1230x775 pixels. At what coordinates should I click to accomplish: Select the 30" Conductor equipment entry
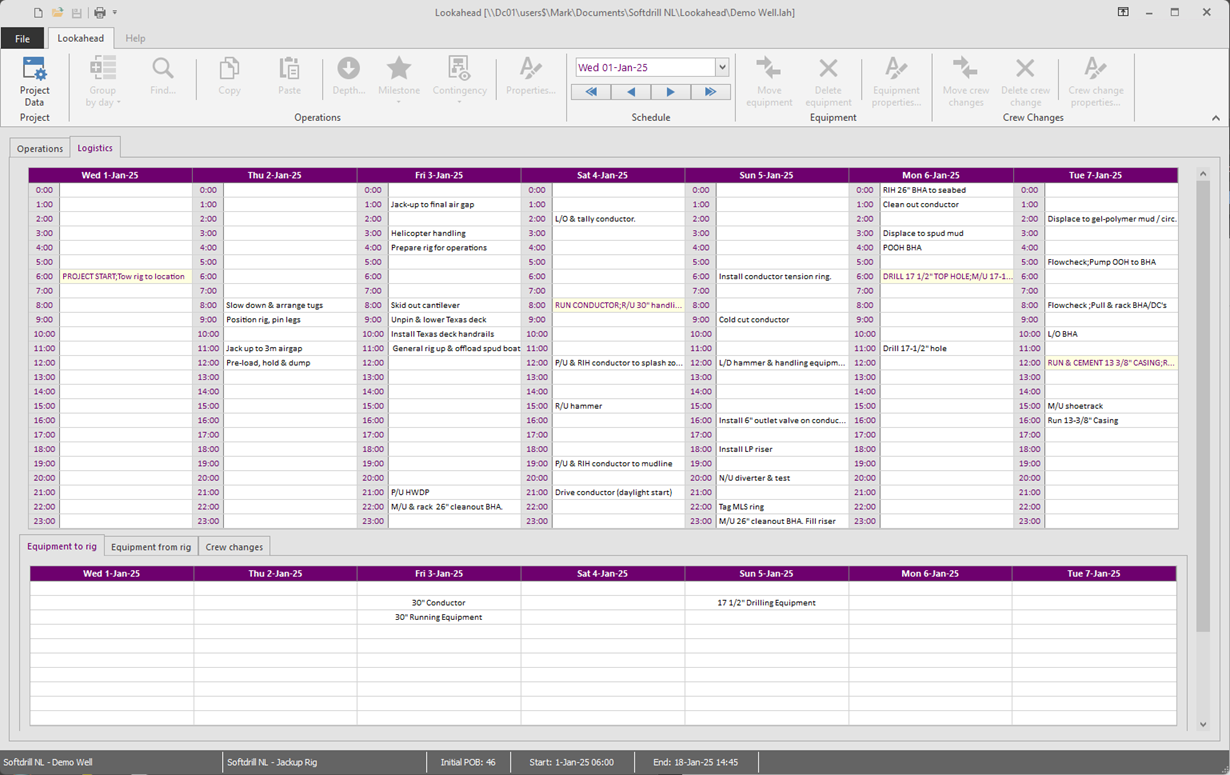point(438,603)
